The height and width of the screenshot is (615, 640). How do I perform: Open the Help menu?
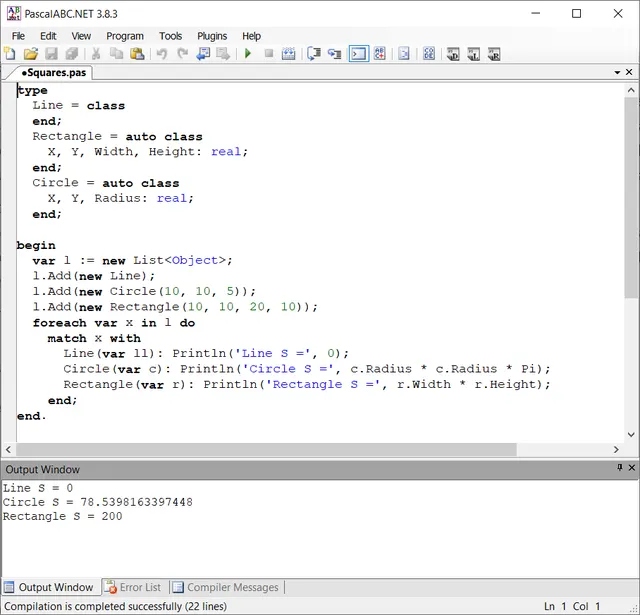coord(251,36)
